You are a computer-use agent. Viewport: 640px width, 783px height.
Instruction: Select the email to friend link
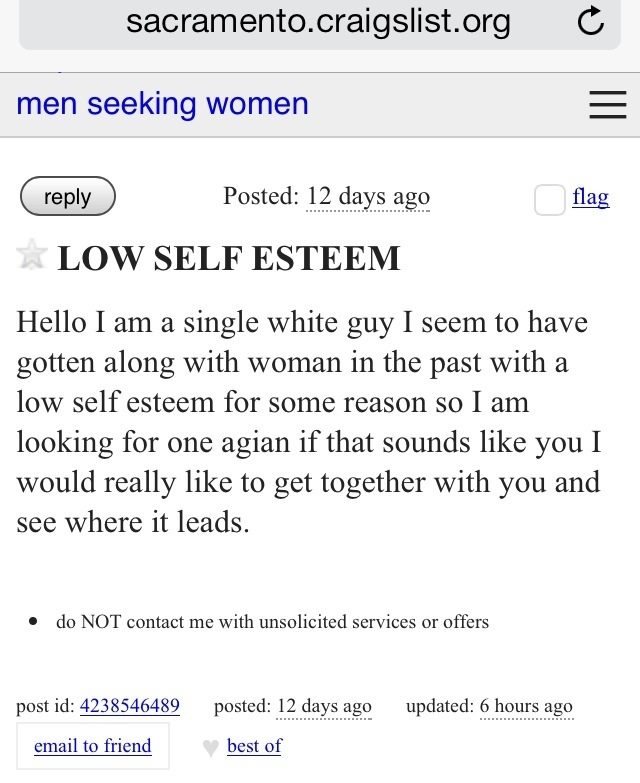pos(92,746)
